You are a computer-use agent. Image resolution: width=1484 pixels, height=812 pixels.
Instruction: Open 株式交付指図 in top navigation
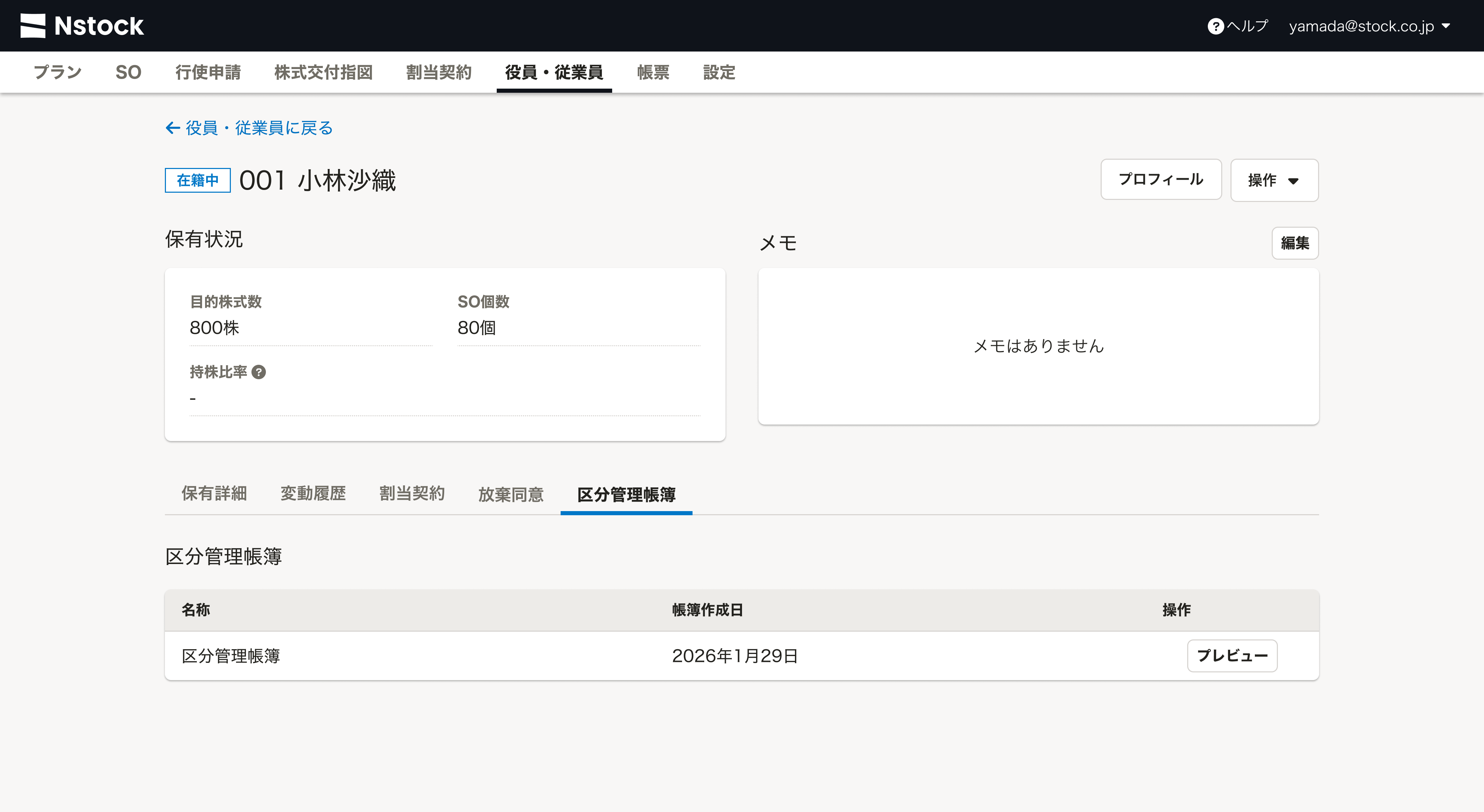coord(323,72)
